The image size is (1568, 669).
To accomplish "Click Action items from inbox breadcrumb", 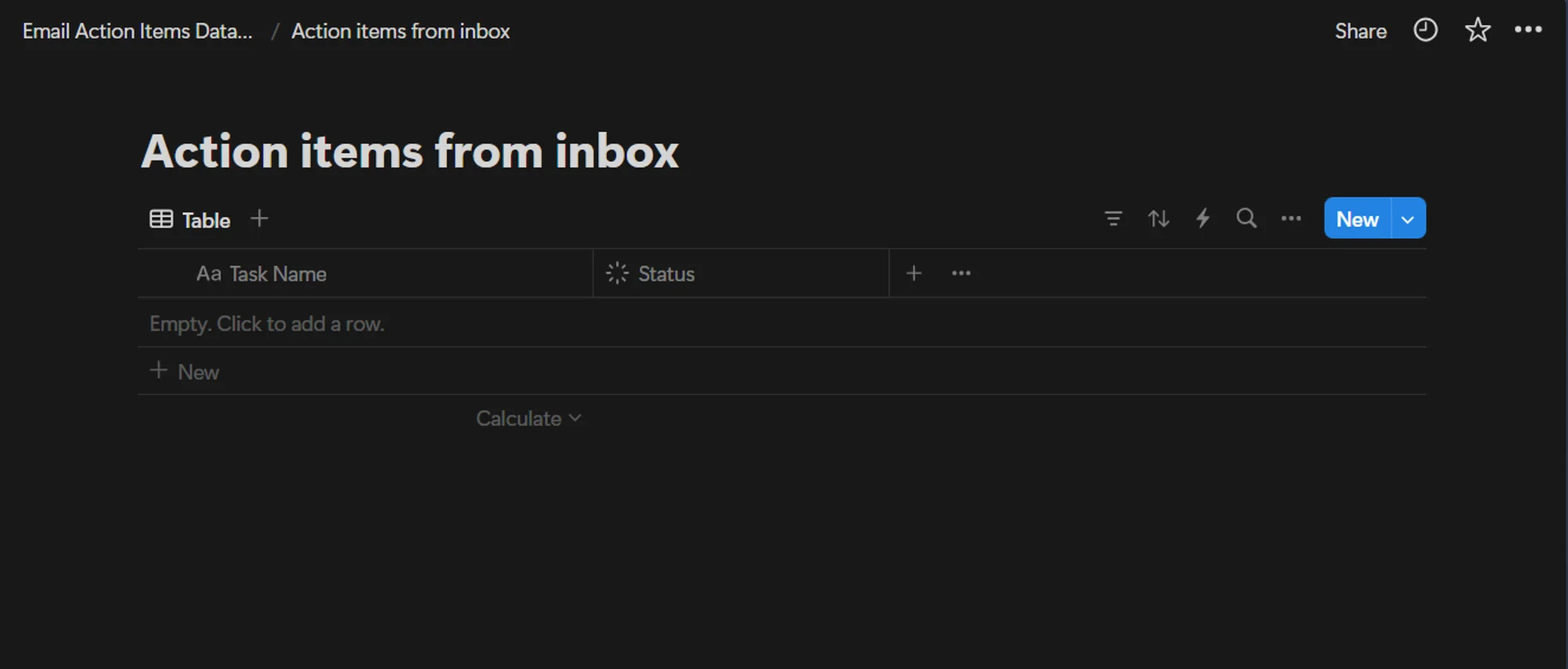I will [x=401, y=31].
